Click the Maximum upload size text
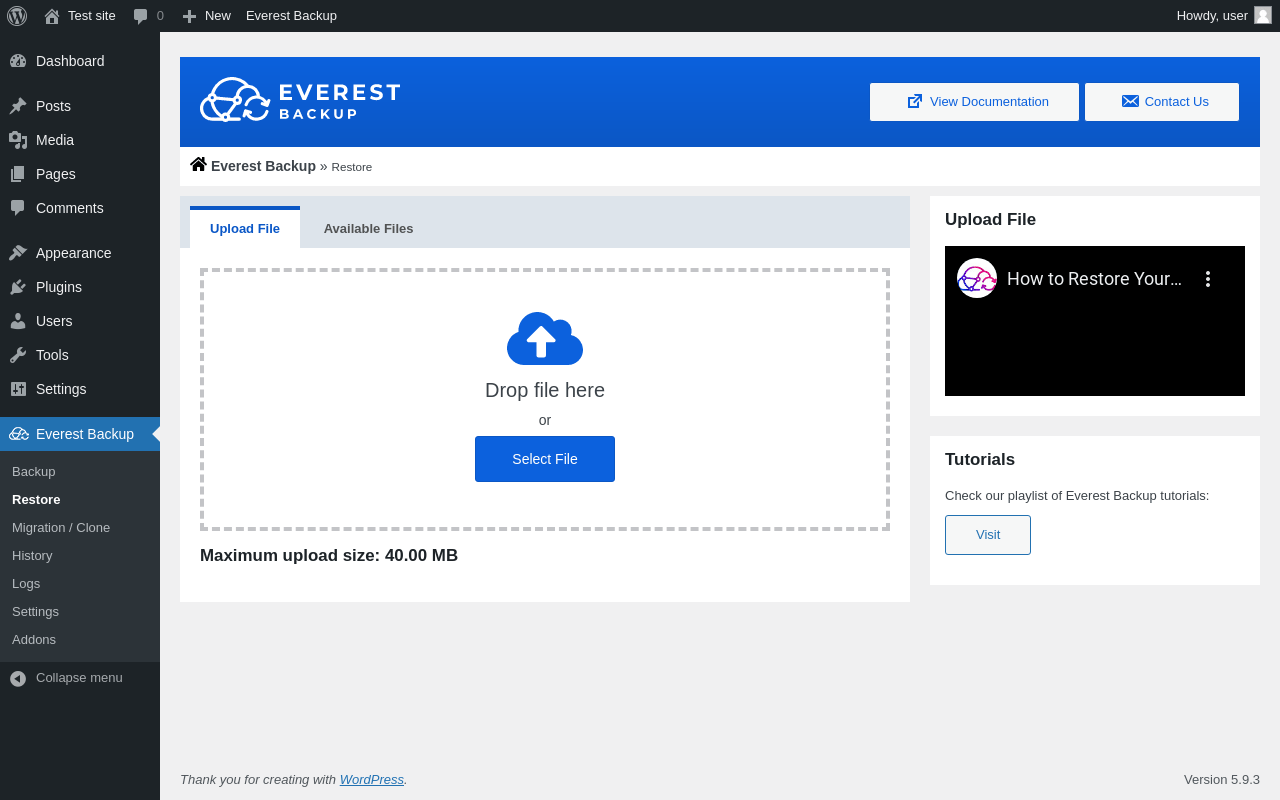Screen dimensions: 1280x800 click(329, 556)
